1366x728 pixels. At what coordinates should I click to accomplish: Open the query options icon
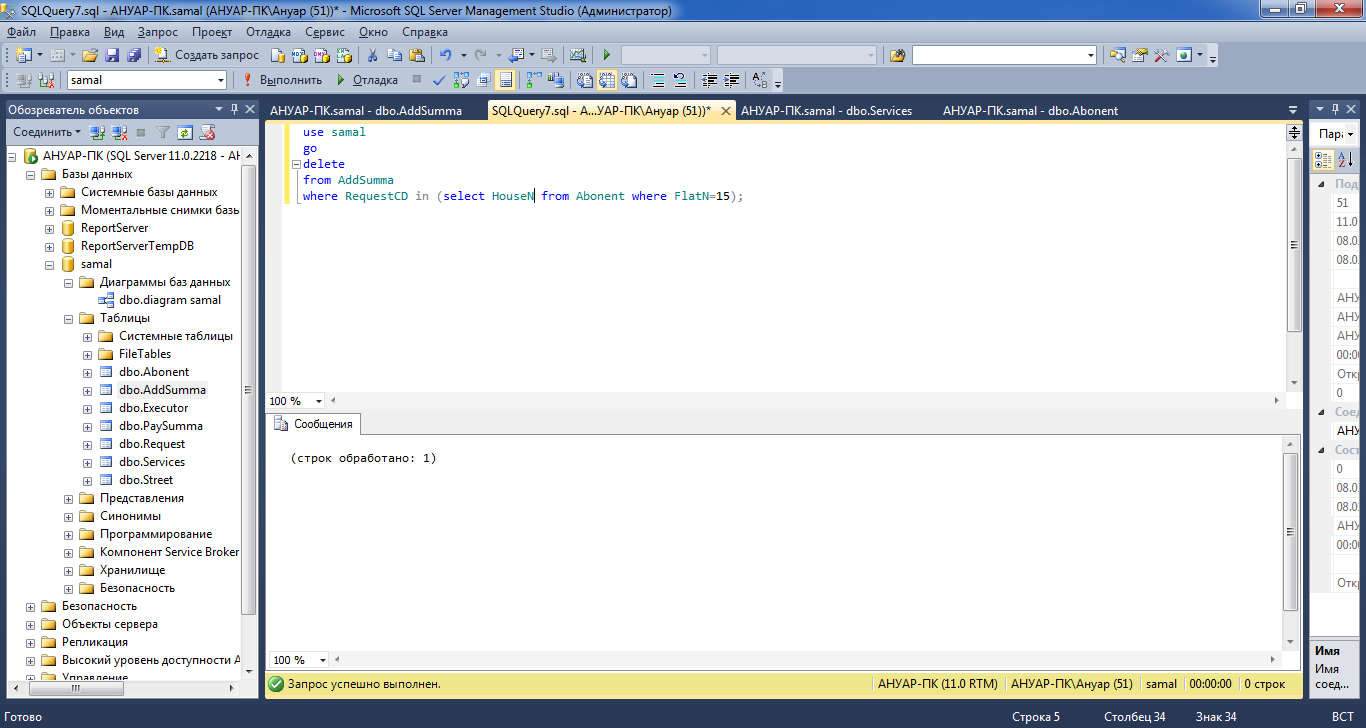pos(483,80)
